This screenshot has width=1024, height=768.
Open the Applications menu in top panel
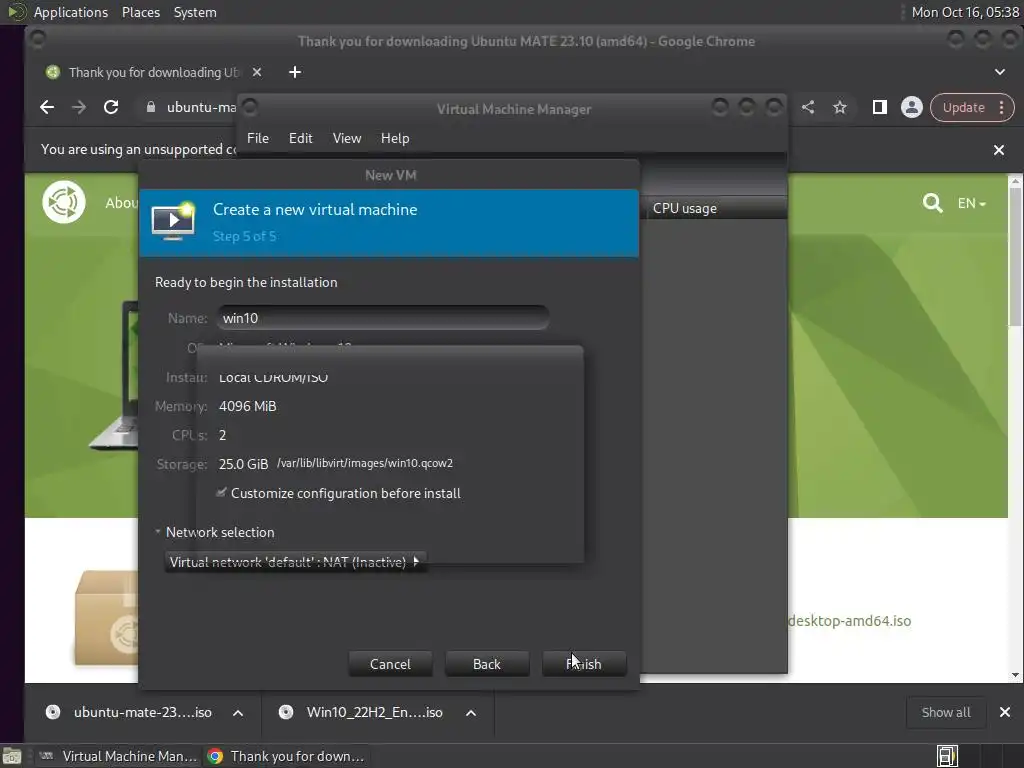[x=71, y=12]
